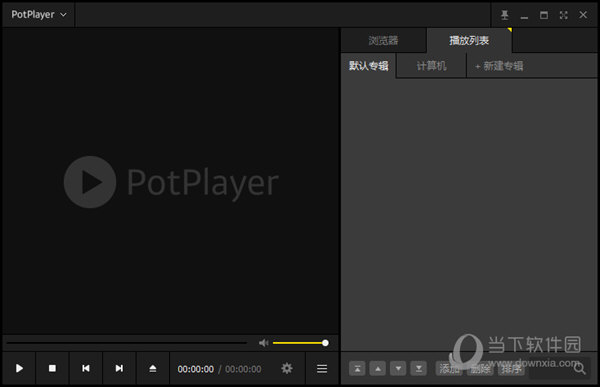Go to the previous track
The width and height of the screenshot is (600, 387).
[86, 368]
